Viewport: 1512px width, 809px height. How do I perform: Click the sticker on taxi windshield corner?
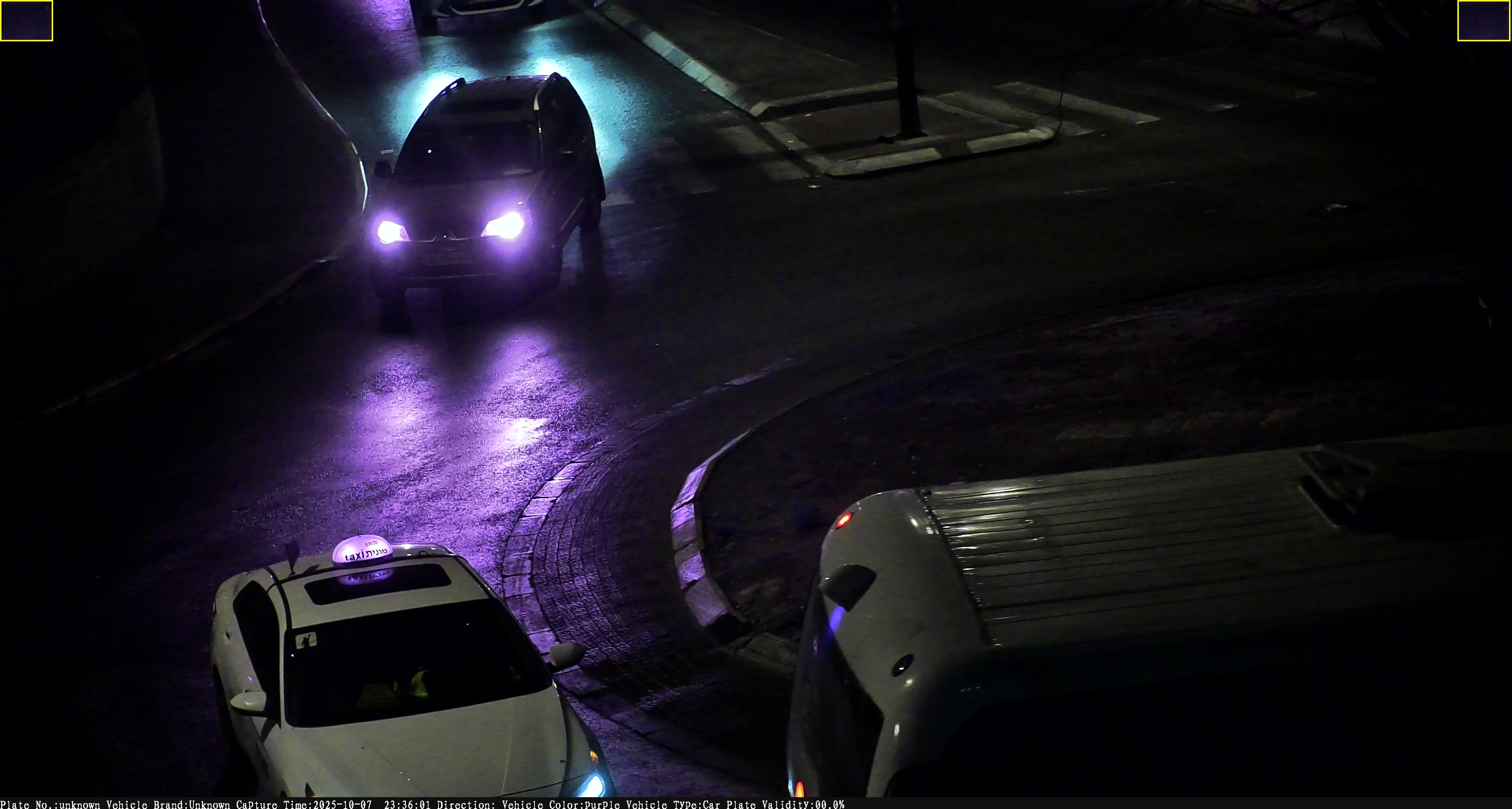pyautogui.click(x=306, y=640)
